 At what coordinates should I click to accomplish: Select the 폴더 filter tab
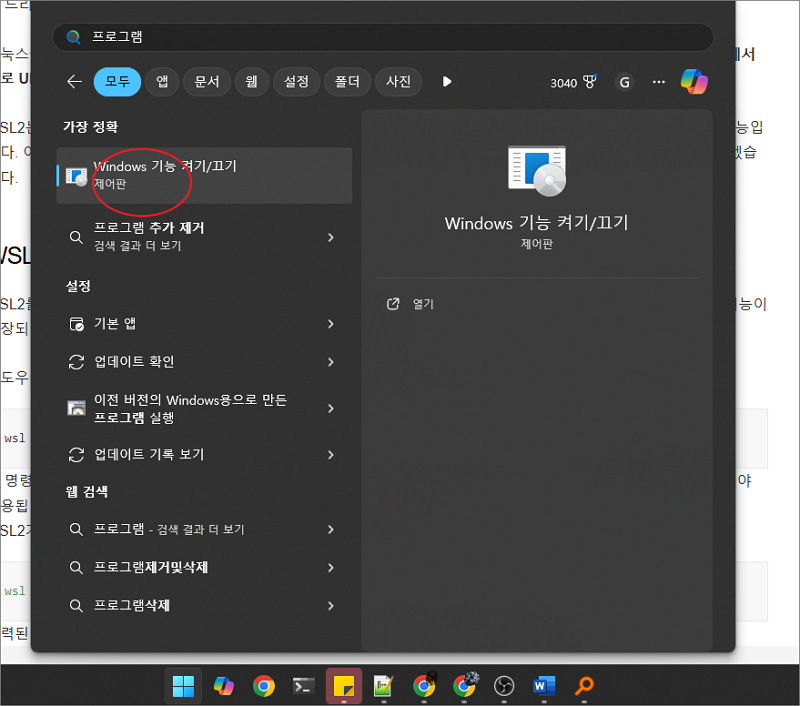pos(347,82)
